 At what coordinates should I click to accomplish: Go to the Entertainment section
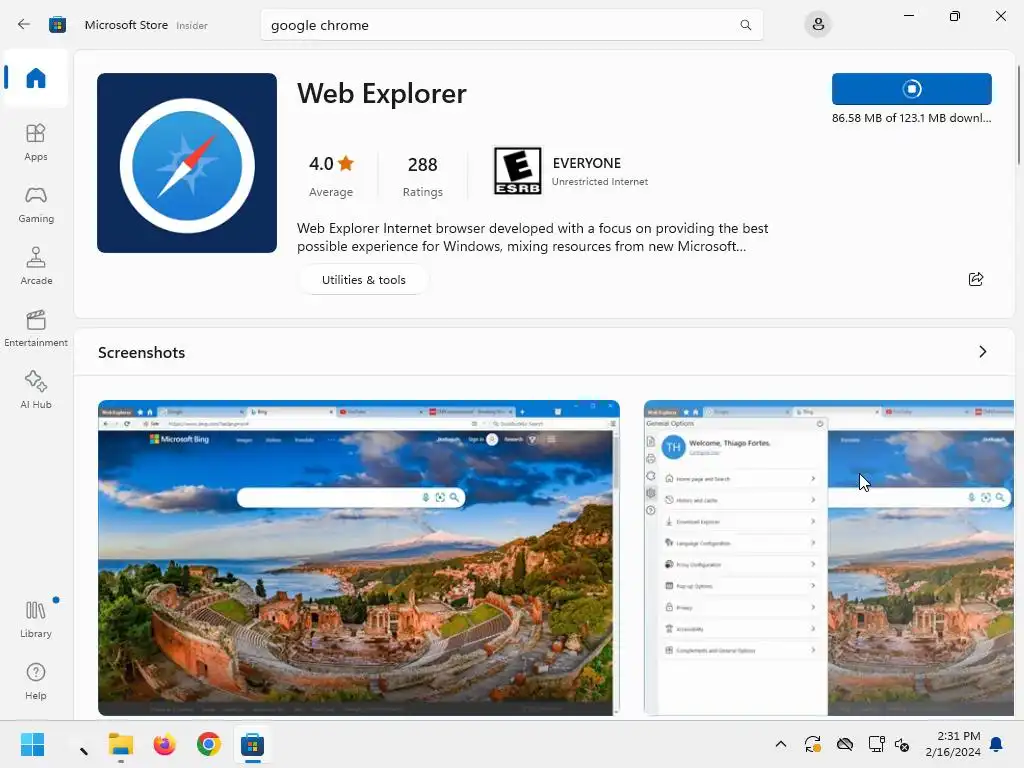(x=35, y=328)
